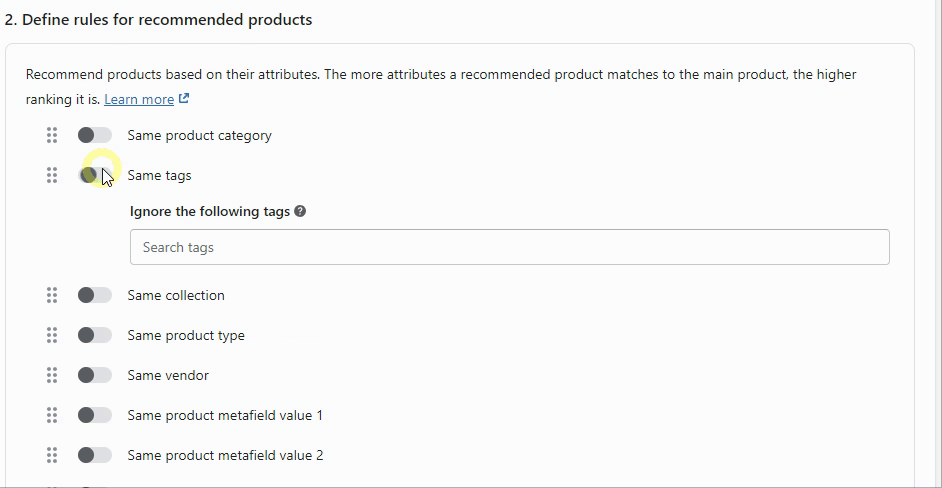This screenshot has height=488, width=942.
Task: Switch on the Same vendor toggle
Action: pyautogui.click(x=95, y=375)
